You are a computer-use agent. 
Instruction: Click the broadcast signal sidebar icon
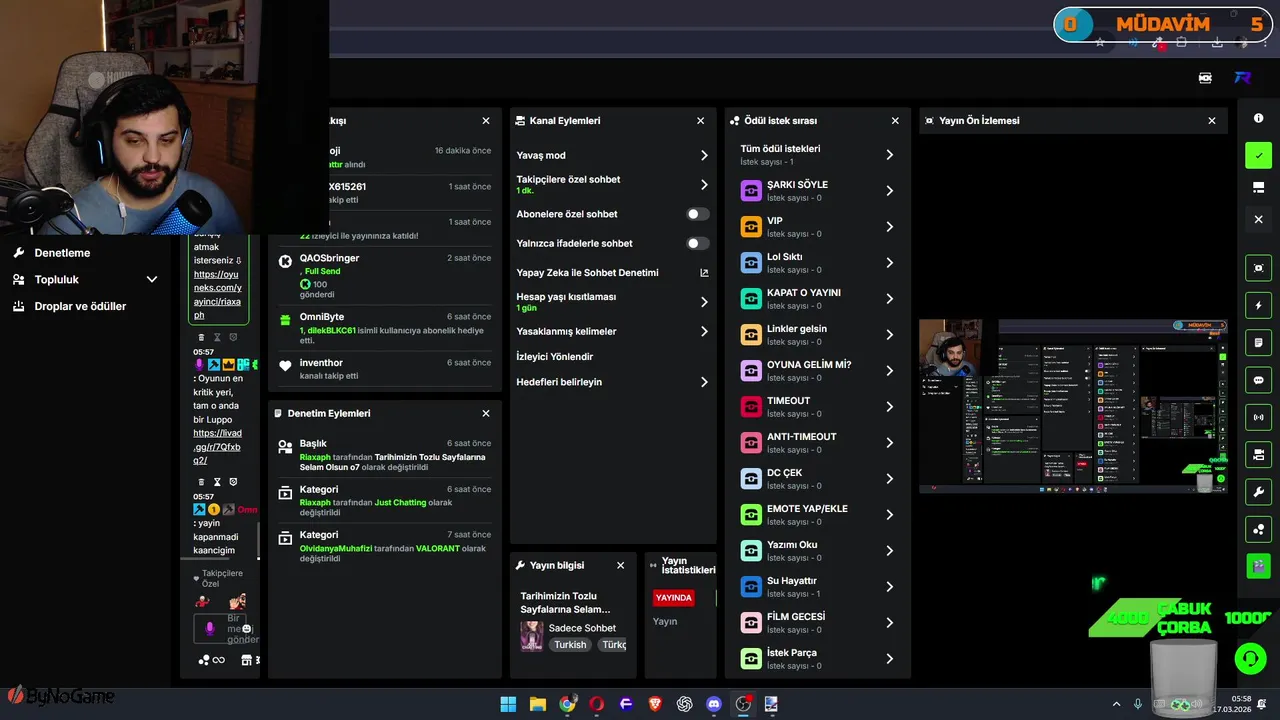tap(1258, 417)
